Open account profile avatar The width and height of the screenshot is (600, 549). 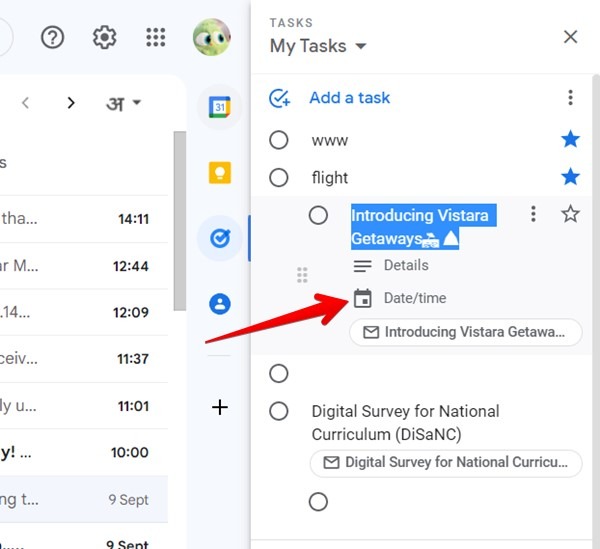tap(212, 37)
